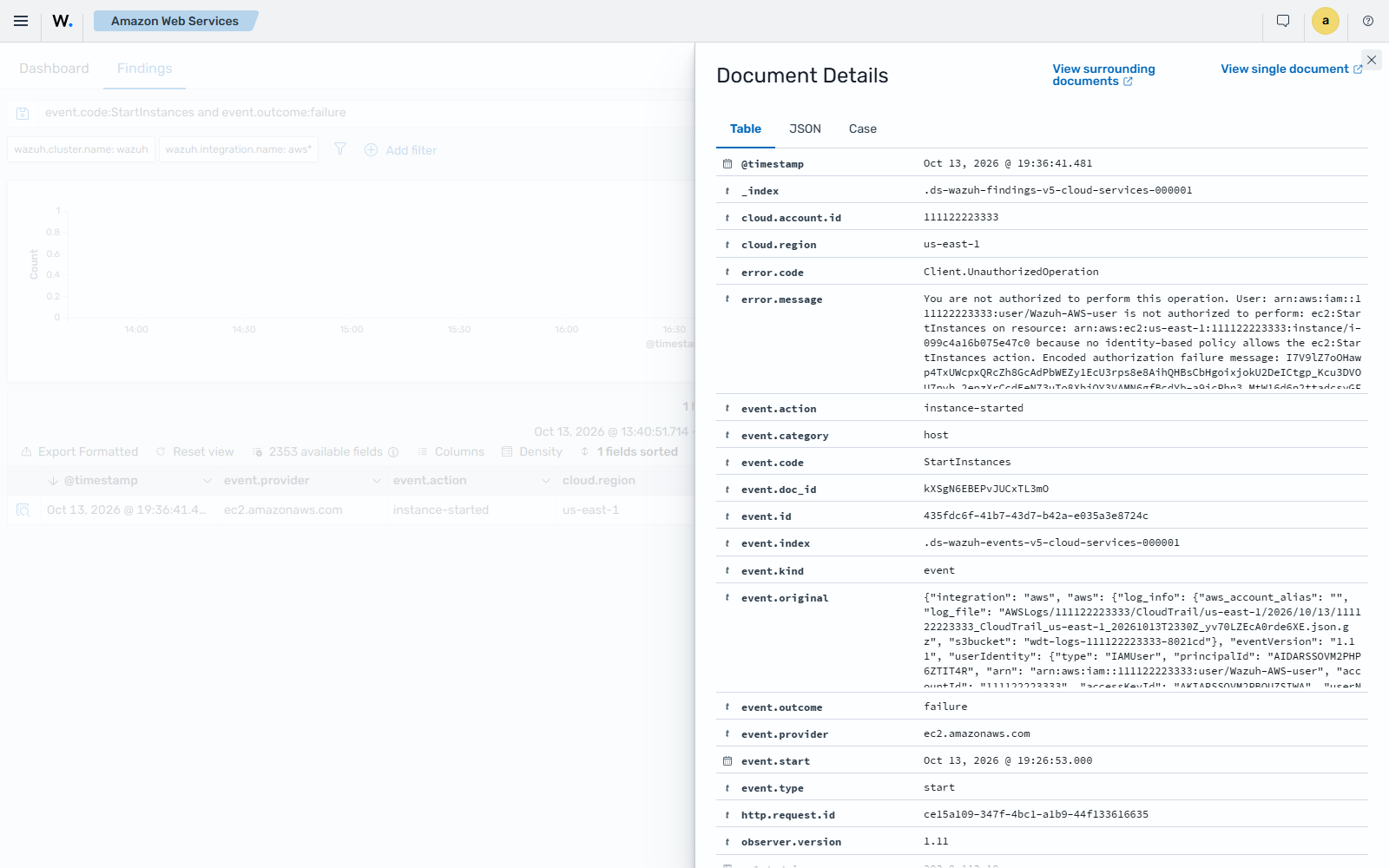Click the instance-started cell in results row
The image size is (1389, 868).
tap(441, 510)
